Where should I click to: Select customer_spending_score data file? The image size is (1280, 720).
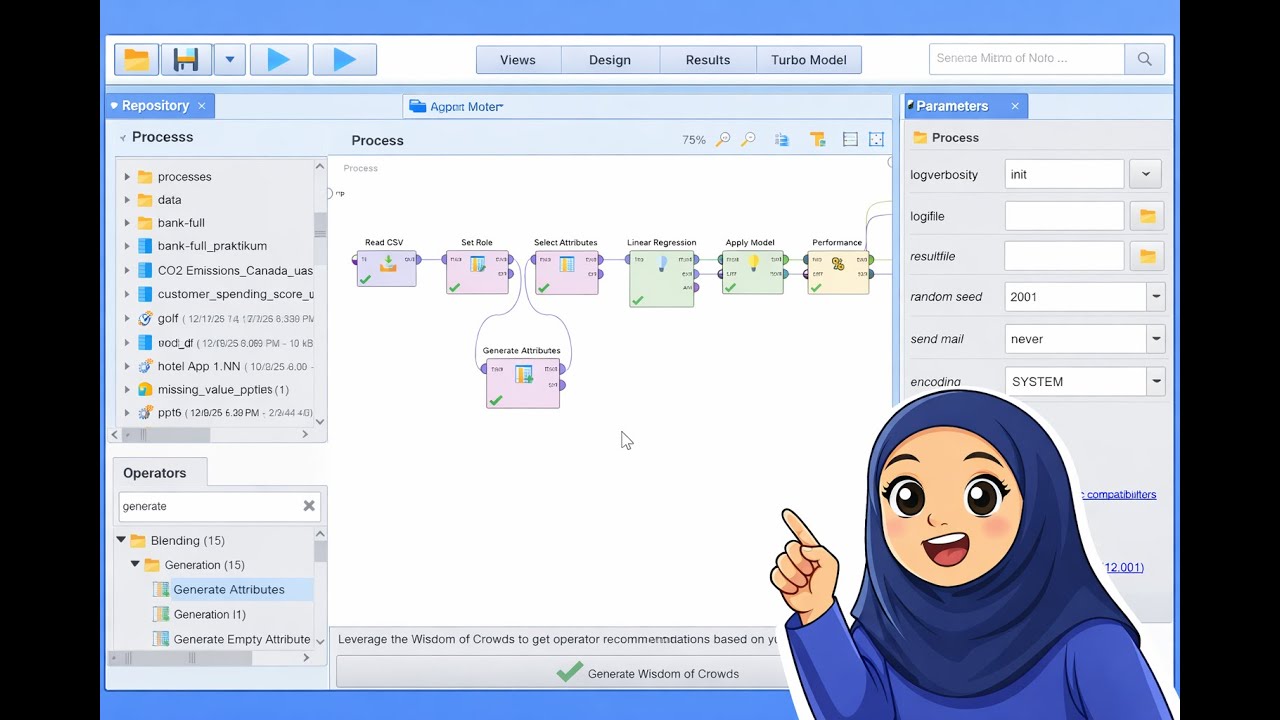pyautogui.click(x=225, y=294)
